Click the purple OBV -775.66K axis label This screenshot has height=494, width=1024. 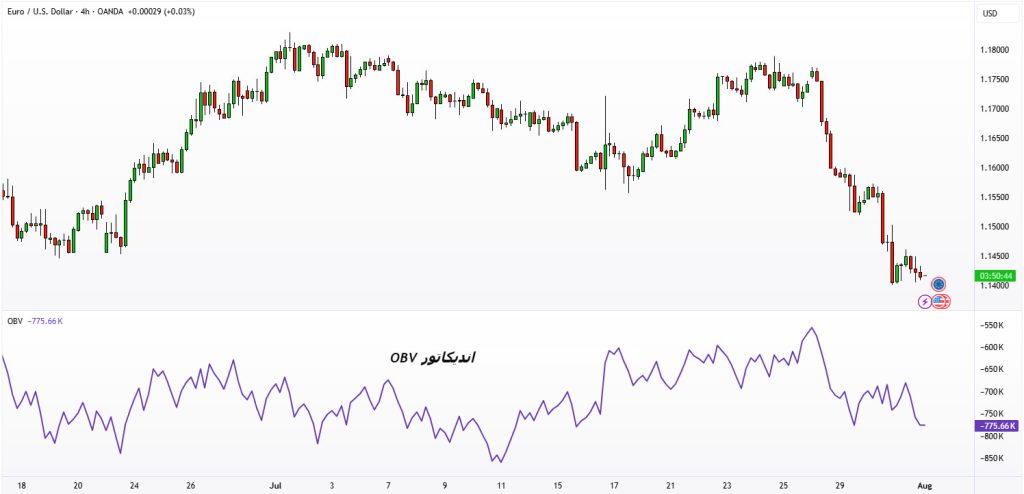pyautogui.click(x=995, y=426)
